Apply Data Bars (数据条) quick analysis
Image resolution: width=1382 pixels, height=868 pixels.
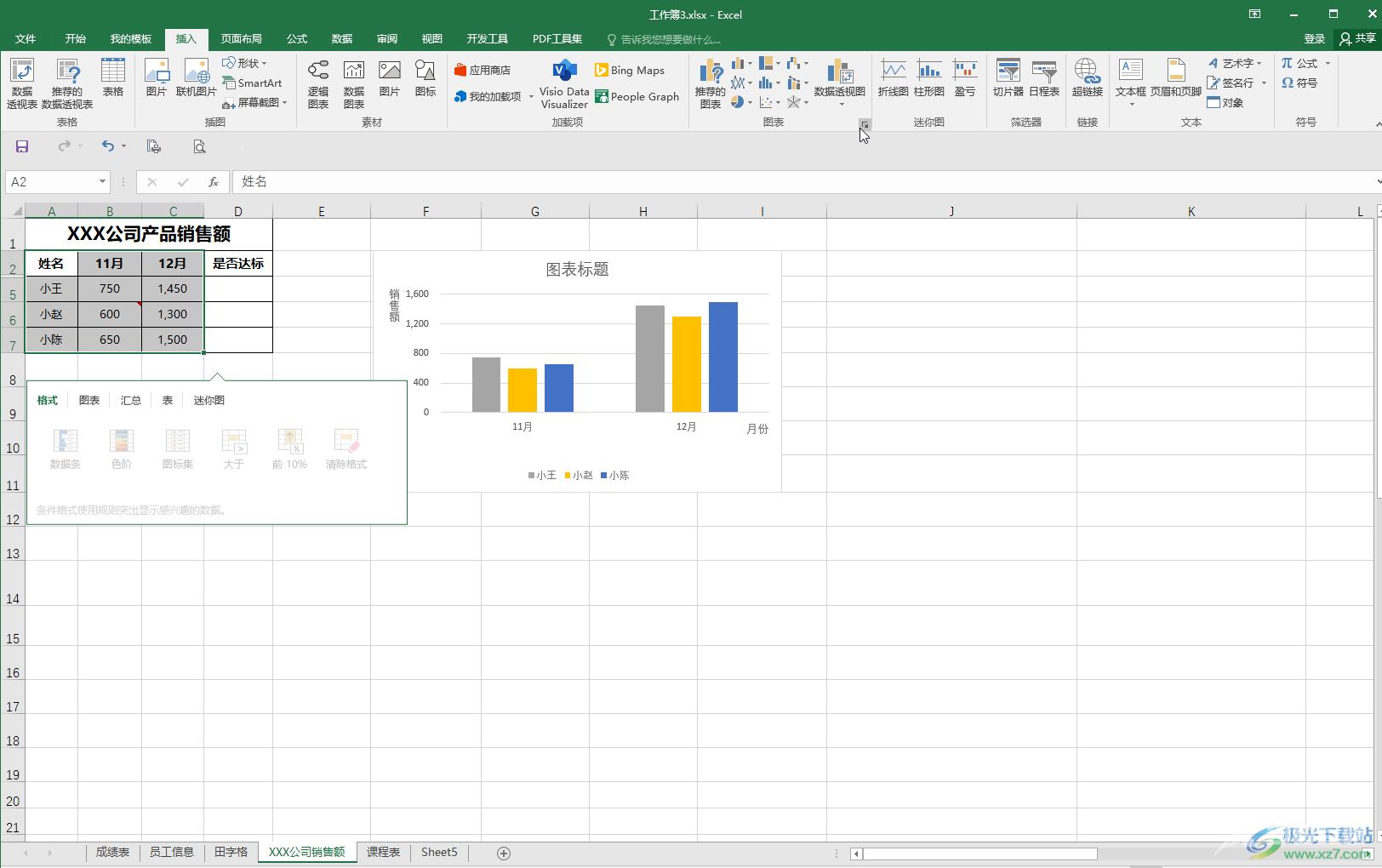pos(65,448)
